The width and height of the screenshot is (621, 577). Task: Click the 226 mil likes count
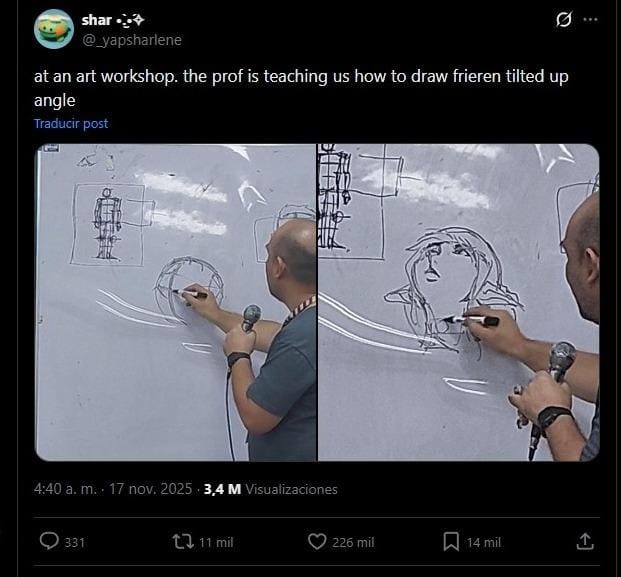coord(354,542)
